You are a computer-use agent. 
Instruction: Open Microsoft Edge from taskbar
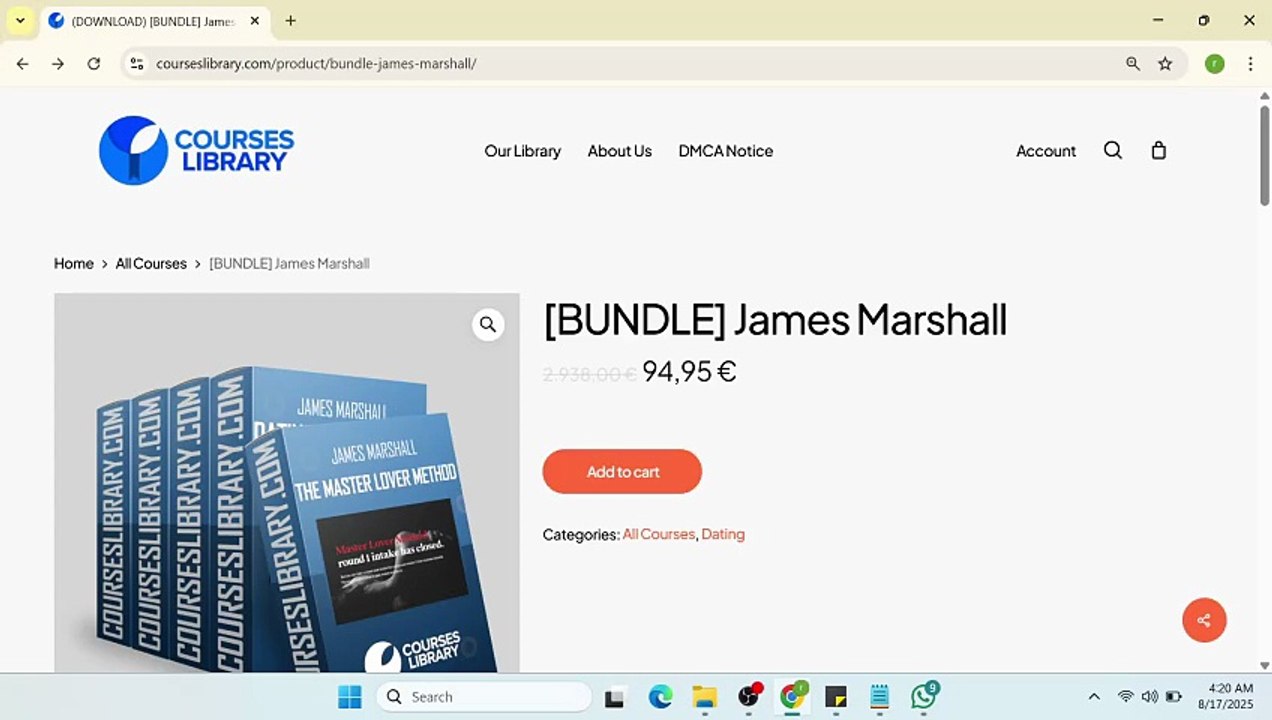(x=660, y=697)
